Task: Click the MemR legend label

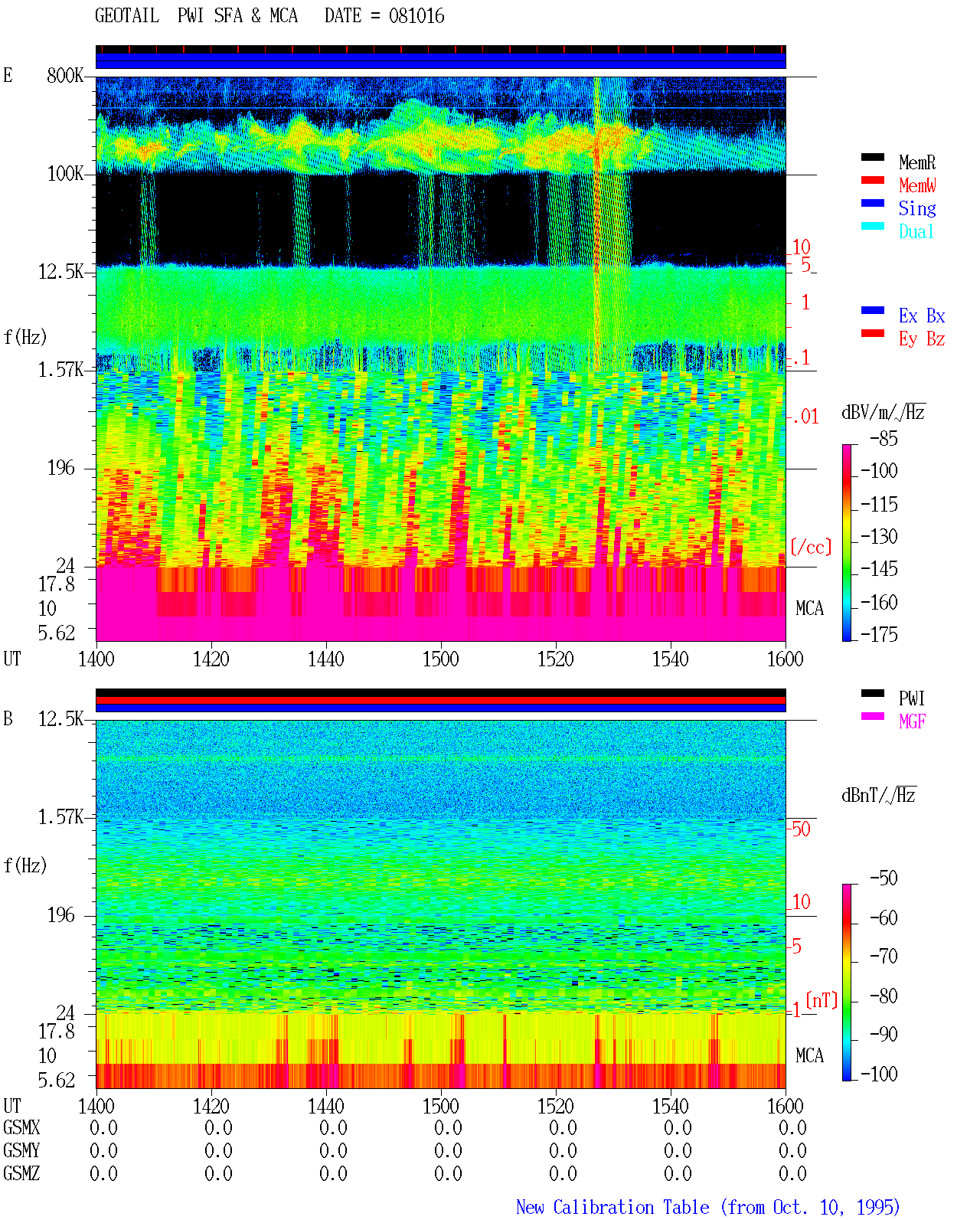Action: (x=917, y=162)
